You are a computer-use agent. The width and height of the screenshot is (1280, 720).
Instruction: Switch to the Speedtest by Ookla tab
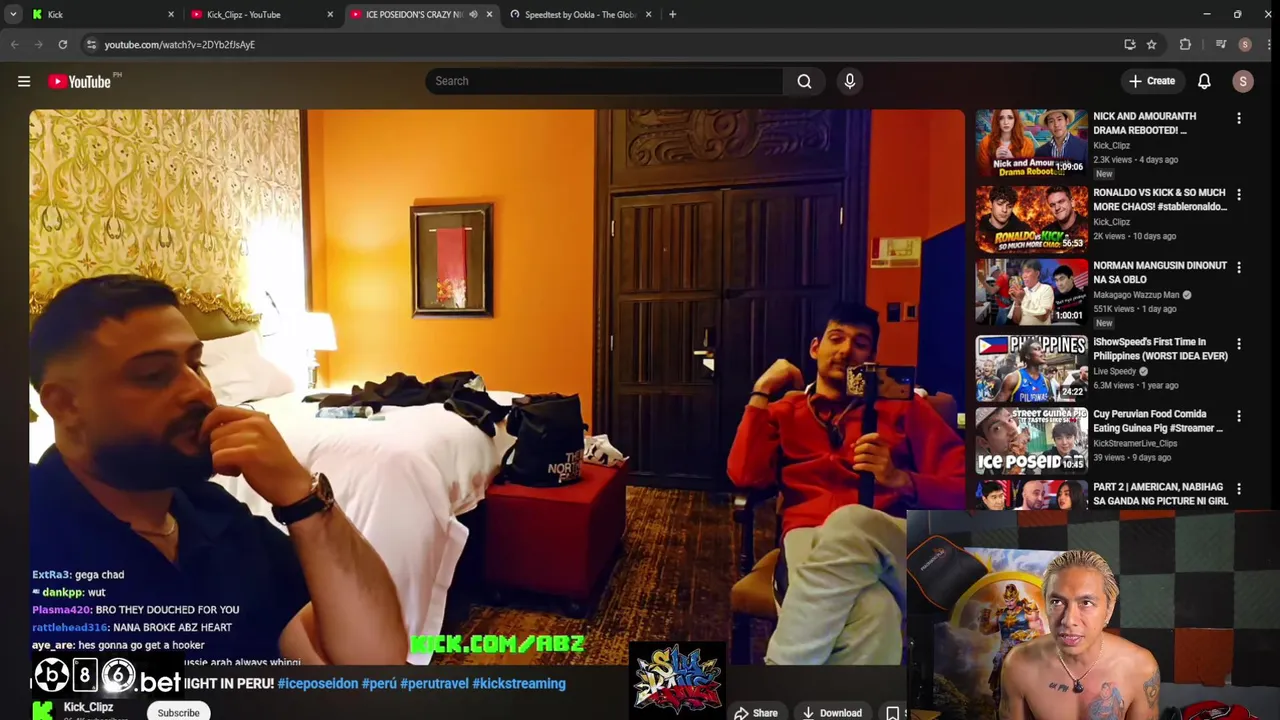point(580,14)
